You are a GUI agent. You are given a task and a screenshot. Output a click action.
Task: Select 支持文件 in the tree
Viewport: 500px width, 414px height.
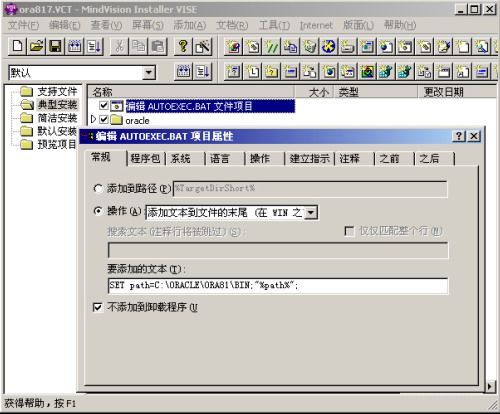57,91
